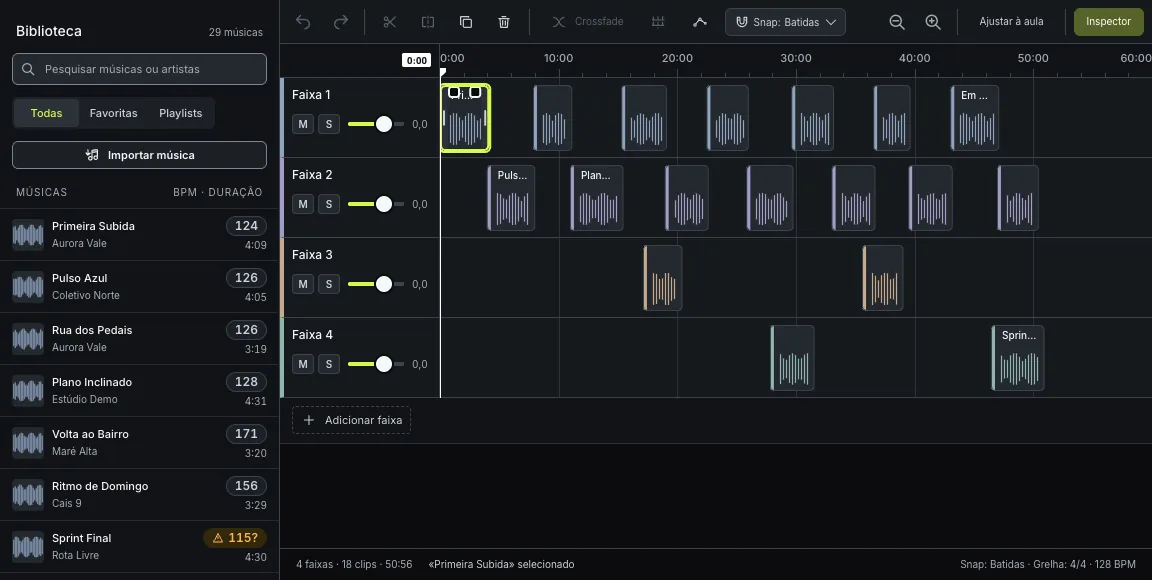Click the undo arrow icon
Screen dimensions: 1152x580
[x=303, y=22]
